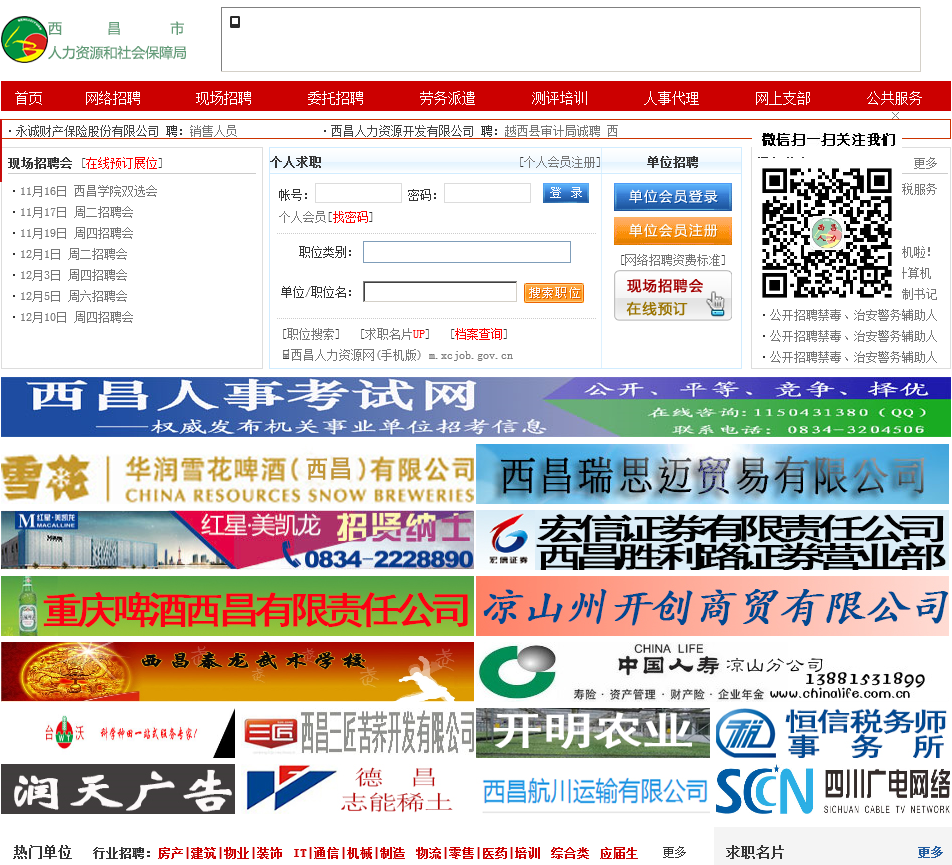This screenshot has width=952, height=865.
Task: Focus the 帐号 input field
Action: (358, 194)
